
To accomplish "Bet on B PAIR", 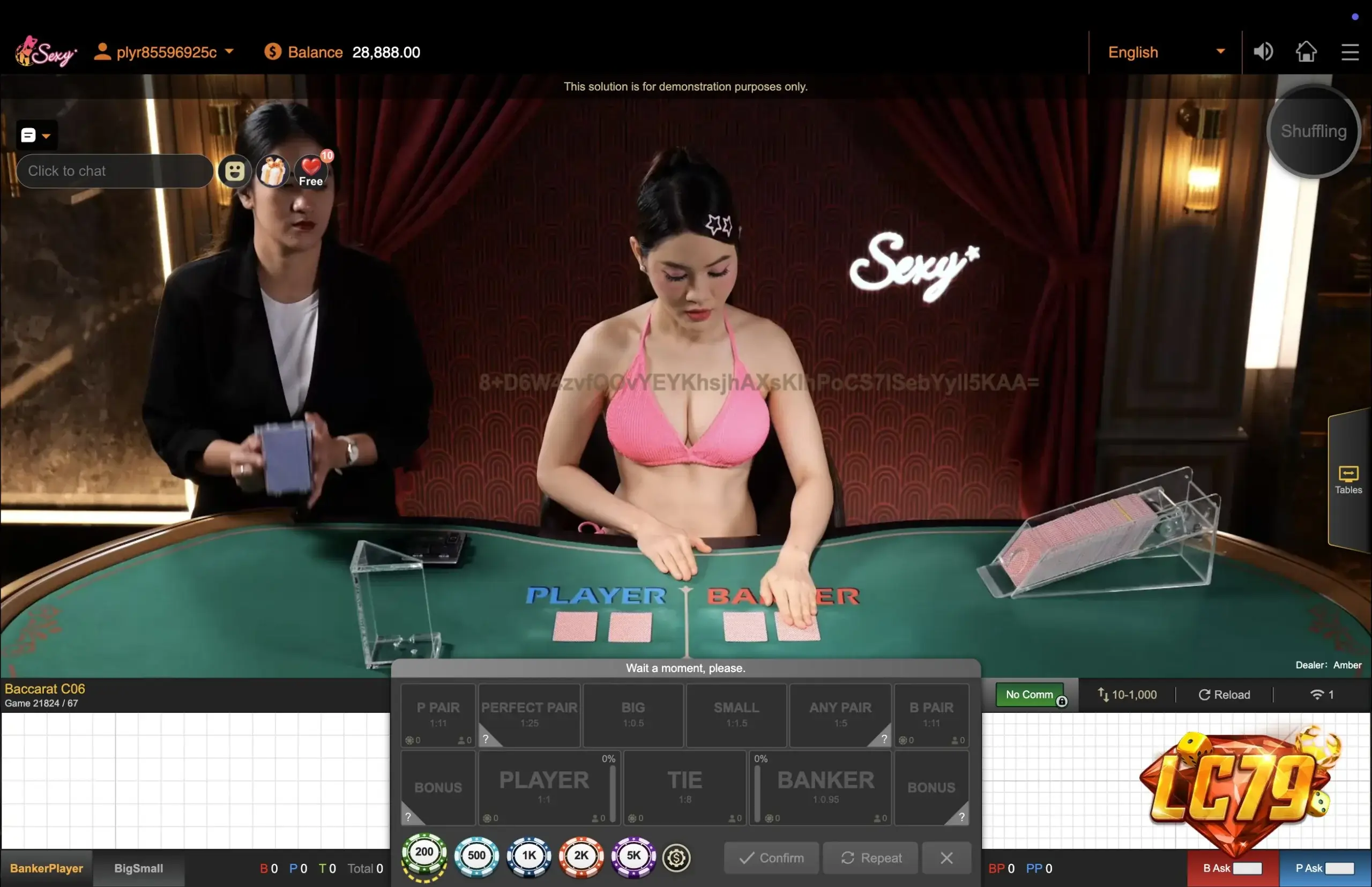I will pos(931,715).
